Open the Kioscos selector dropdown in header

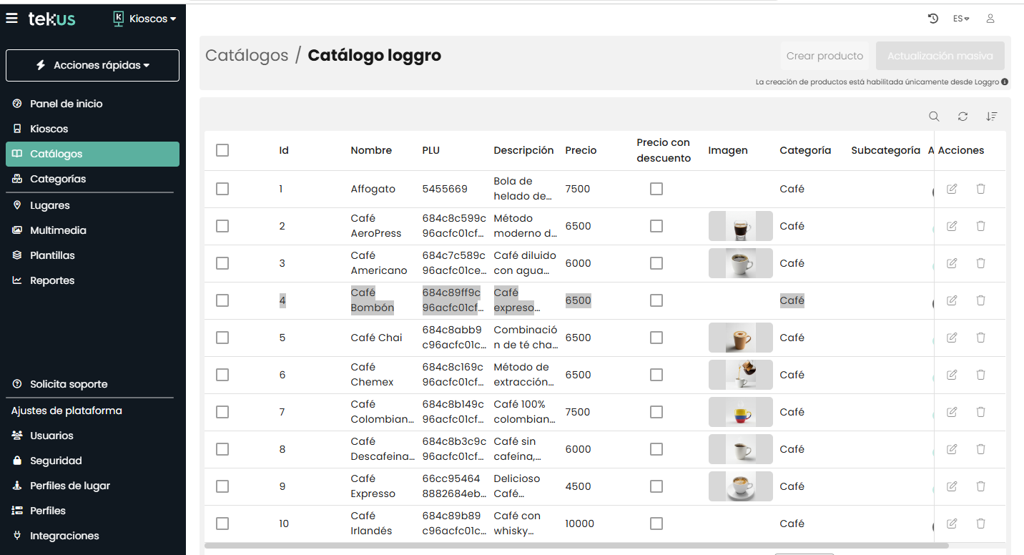(x=144, y=19)
